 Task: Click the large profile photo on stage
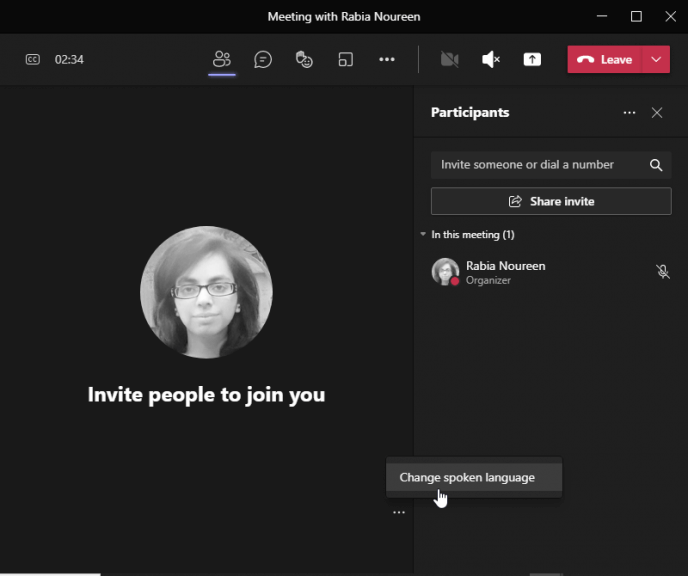[206, 292]
